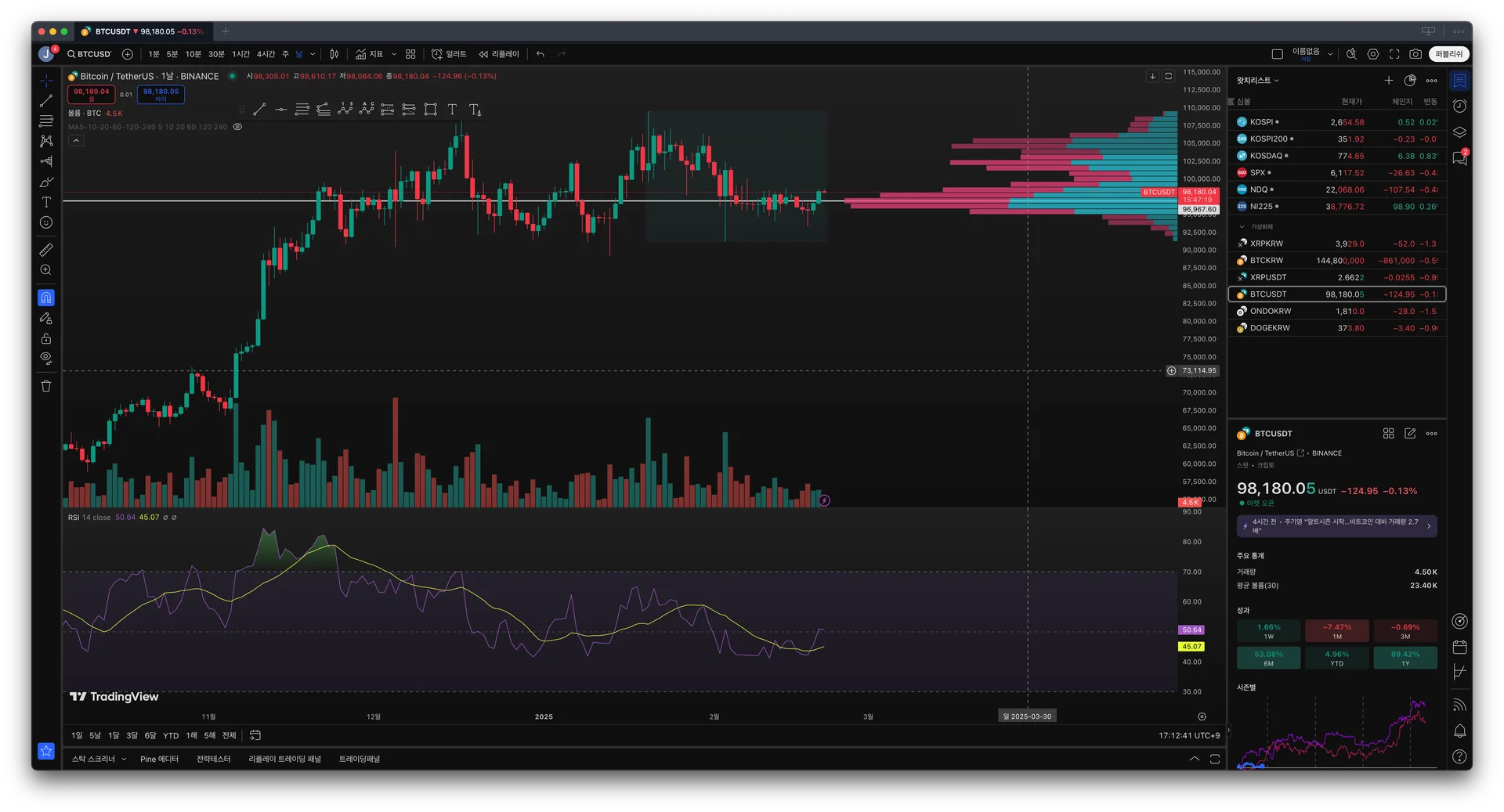Click the add-symbol compare plus icon
Viewport: 1504px width, 812px height.
(127, 54)
